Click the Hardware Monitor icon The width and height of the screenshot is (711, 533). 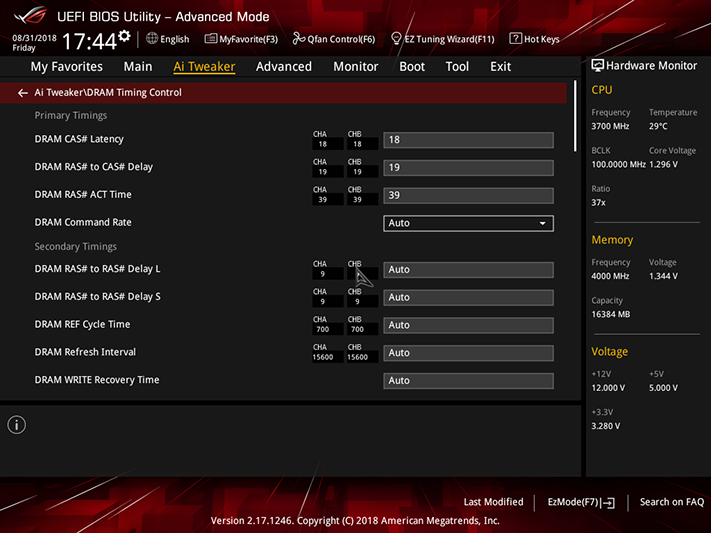[598, 66]
